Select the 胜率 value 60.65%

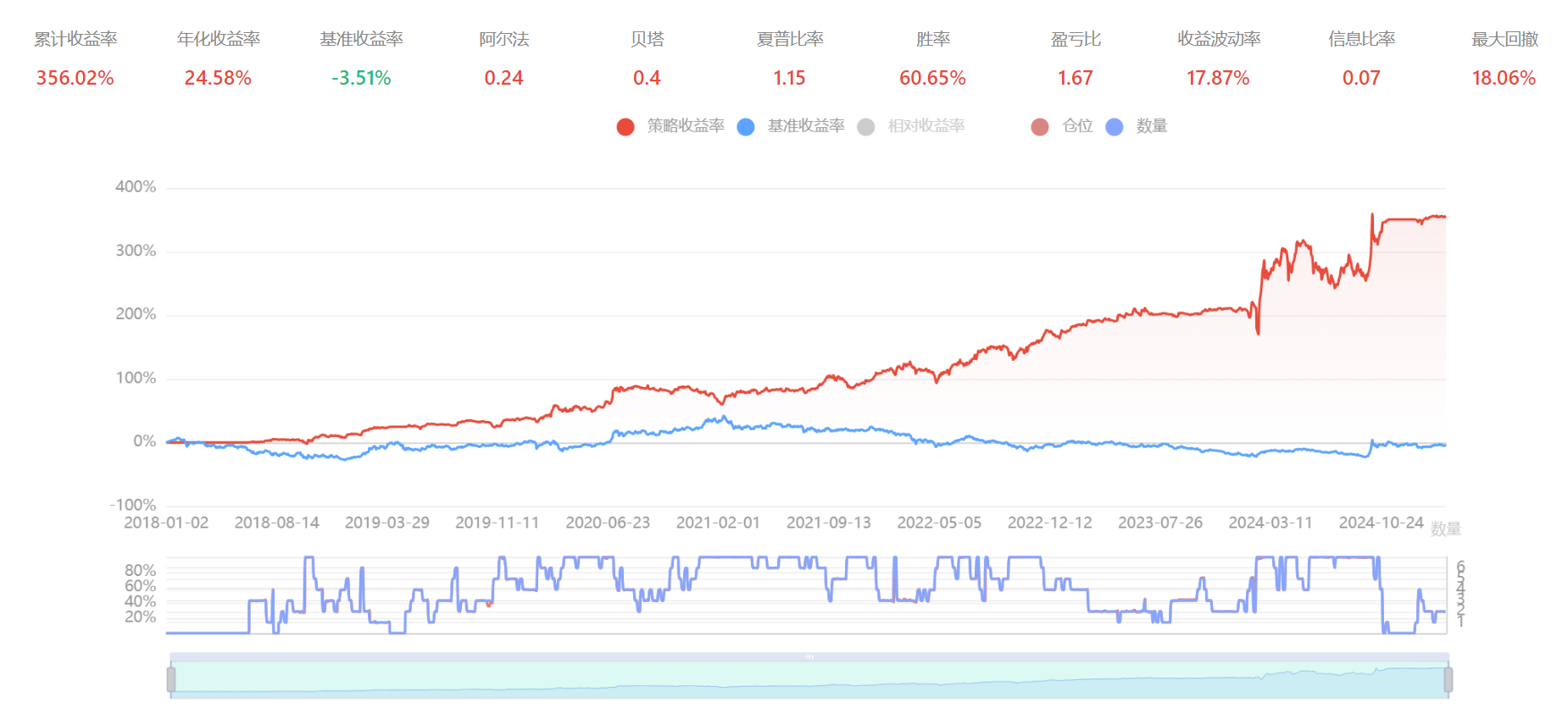932,78
